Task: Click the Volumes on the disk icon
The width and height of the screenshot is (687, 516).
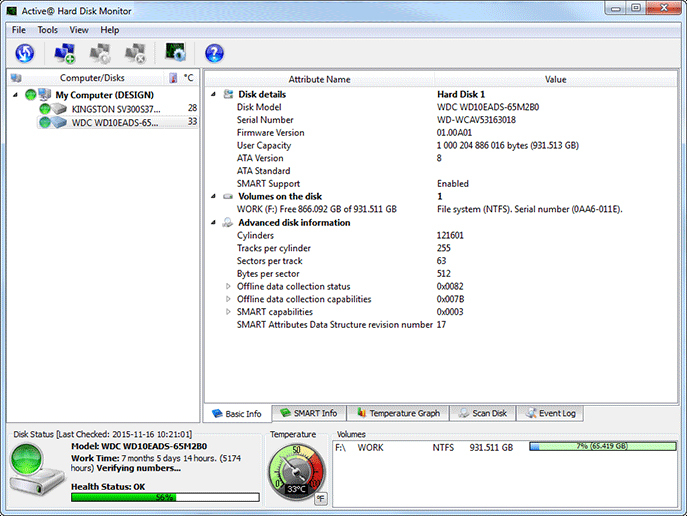Action: point(228,196)
